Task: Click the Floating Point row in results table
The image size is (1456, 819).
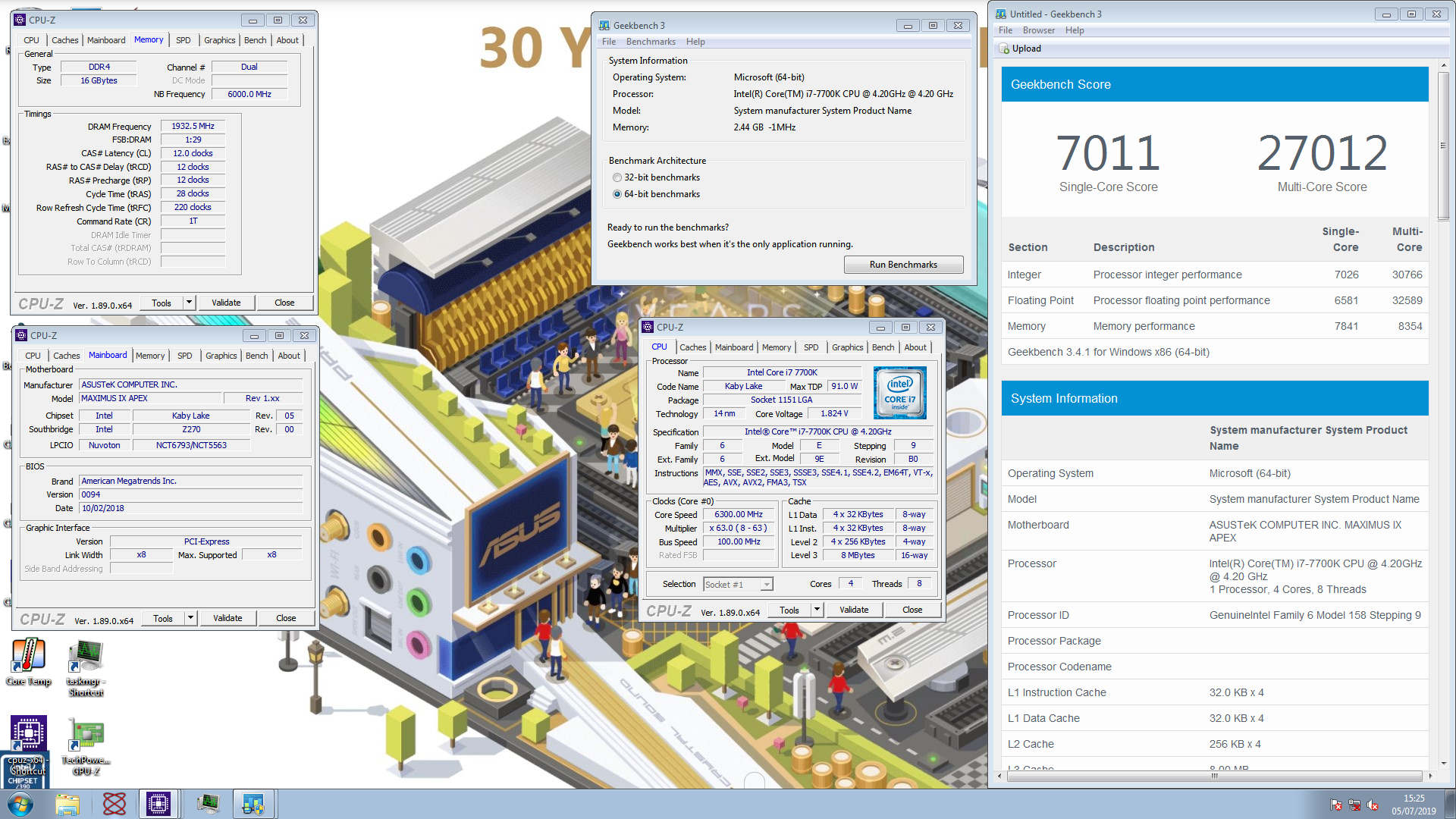Action: click(x=1215, y=300)
